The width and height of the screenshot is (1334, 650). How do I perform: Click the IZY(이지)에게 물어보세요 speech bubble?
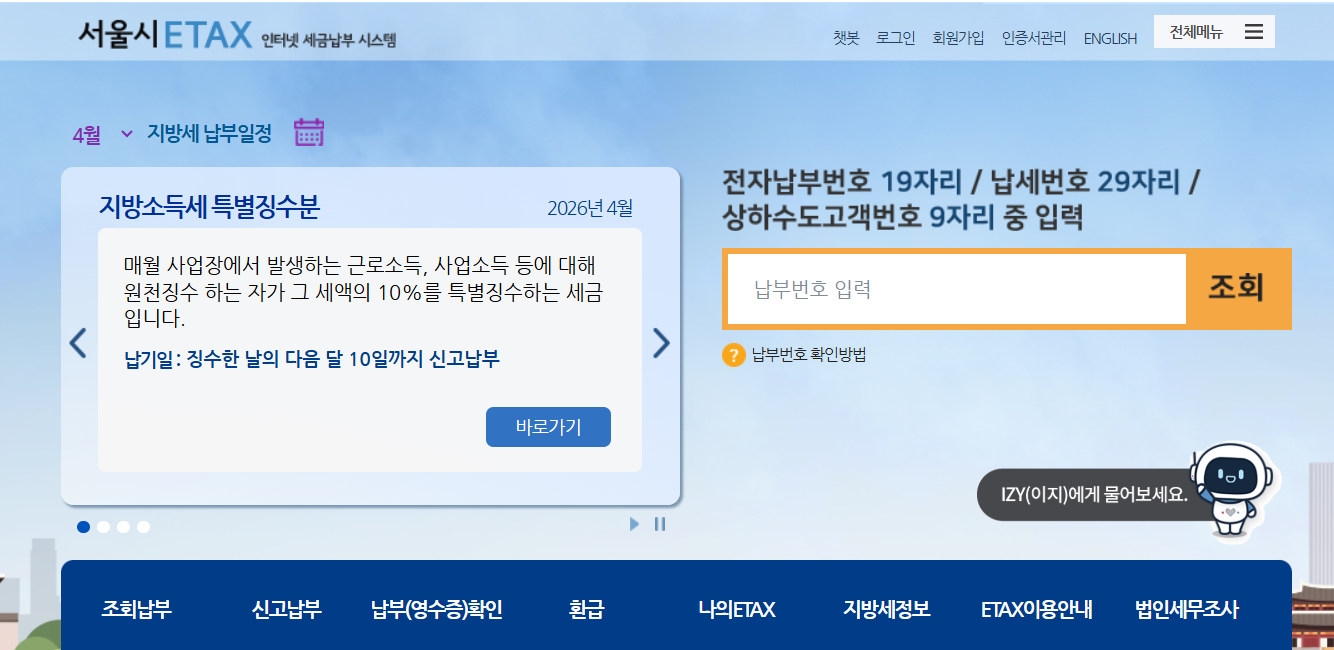[x=1093, y=495]
